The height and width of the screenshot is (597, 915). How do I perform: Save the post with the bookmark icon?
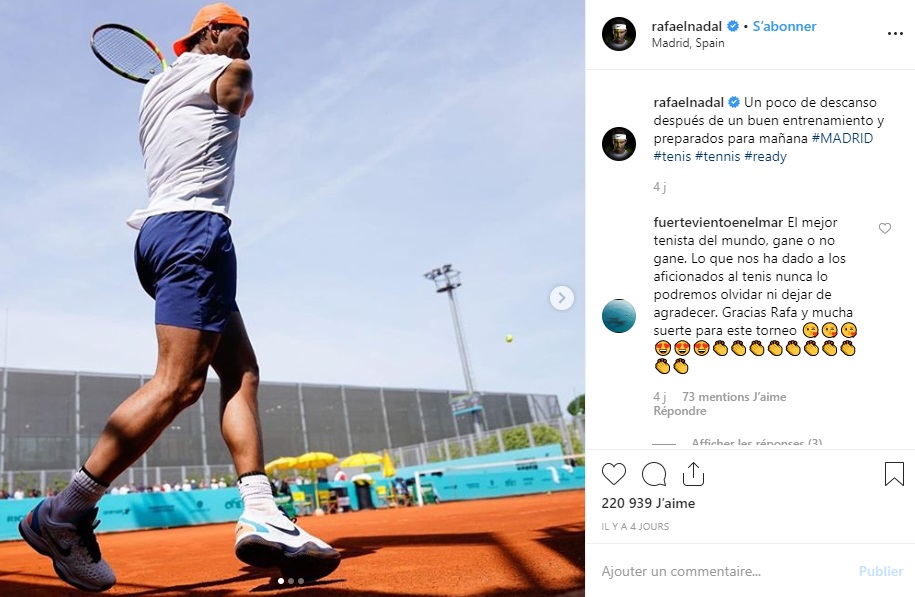894,474
